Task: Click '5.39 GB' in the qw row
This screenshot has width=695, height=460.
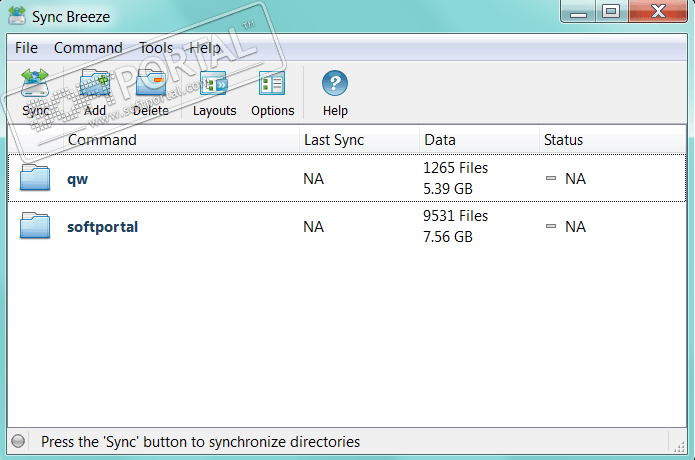Action: [x=448, y=189]
